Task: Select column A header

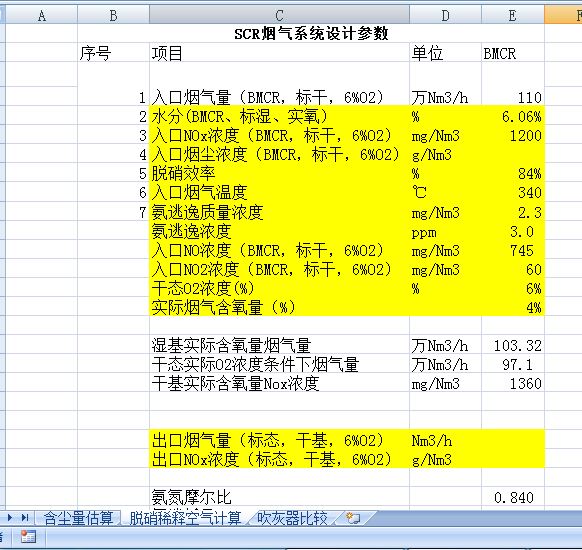Action: click(x=42, y=15)
